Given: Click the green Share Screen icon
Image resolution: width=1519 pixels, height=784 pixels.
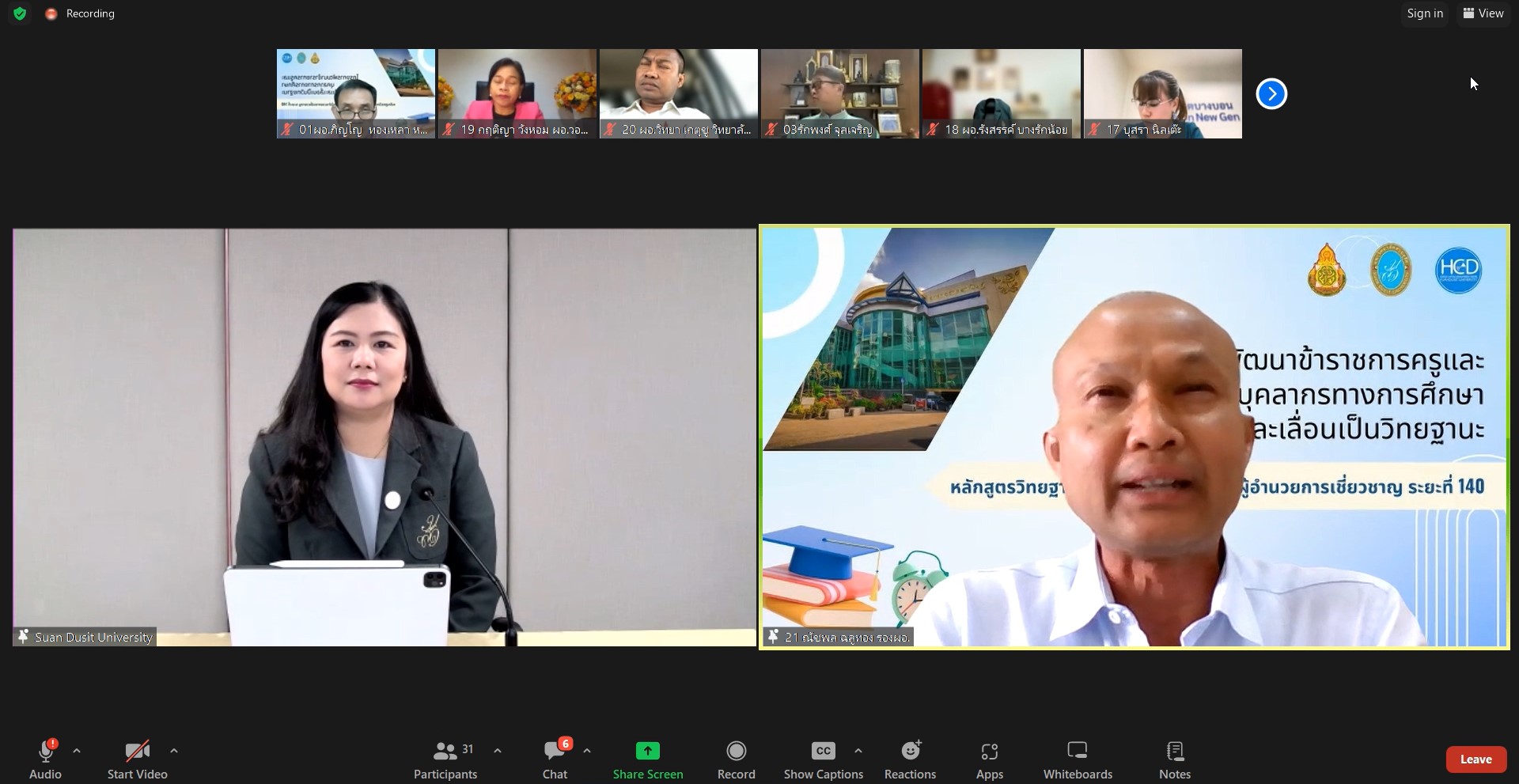Looking at the screenshot, I should tap(647, 751).
